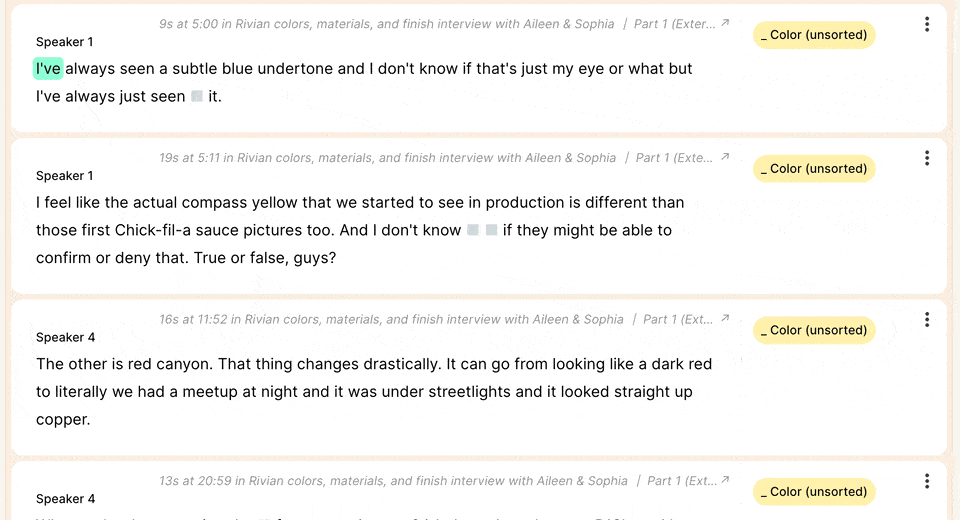Open options menu for the 5:11 highlight
960x520 pixels.
click(x=927, y=158)
